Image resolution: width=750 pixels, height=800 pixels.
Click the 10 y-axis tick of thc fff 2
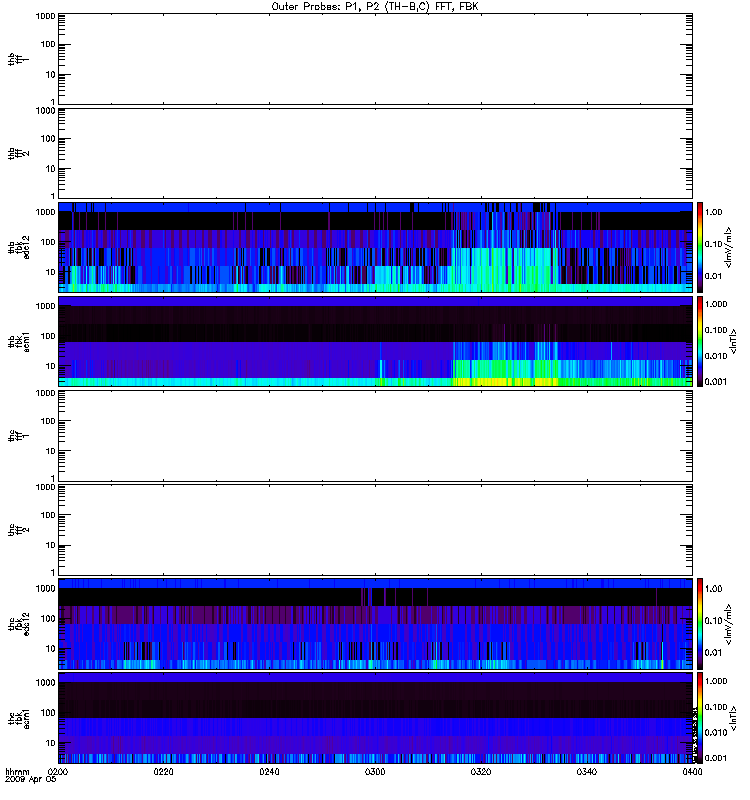click(x=51, y=545)
